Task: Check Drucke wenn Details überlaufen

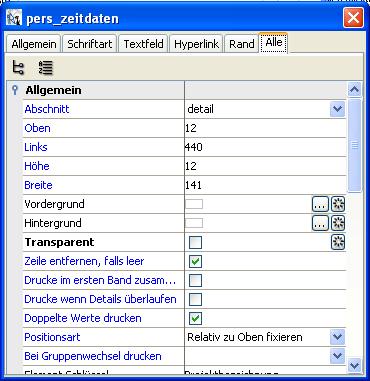Action: [195, 299]
